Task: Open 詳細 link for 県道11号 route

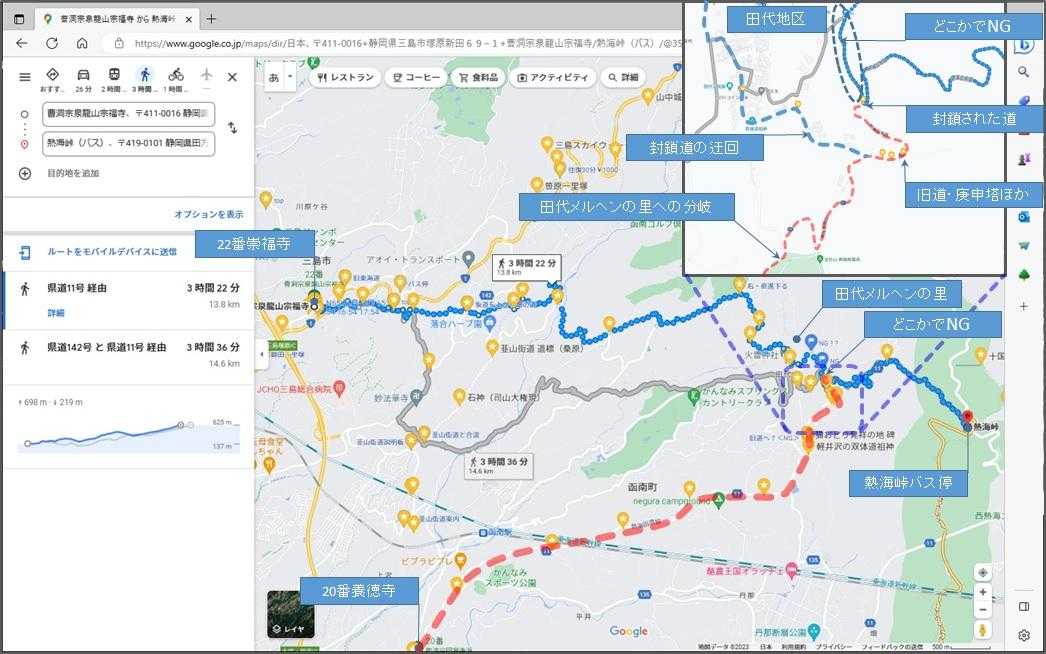Action: coord(56,313)
